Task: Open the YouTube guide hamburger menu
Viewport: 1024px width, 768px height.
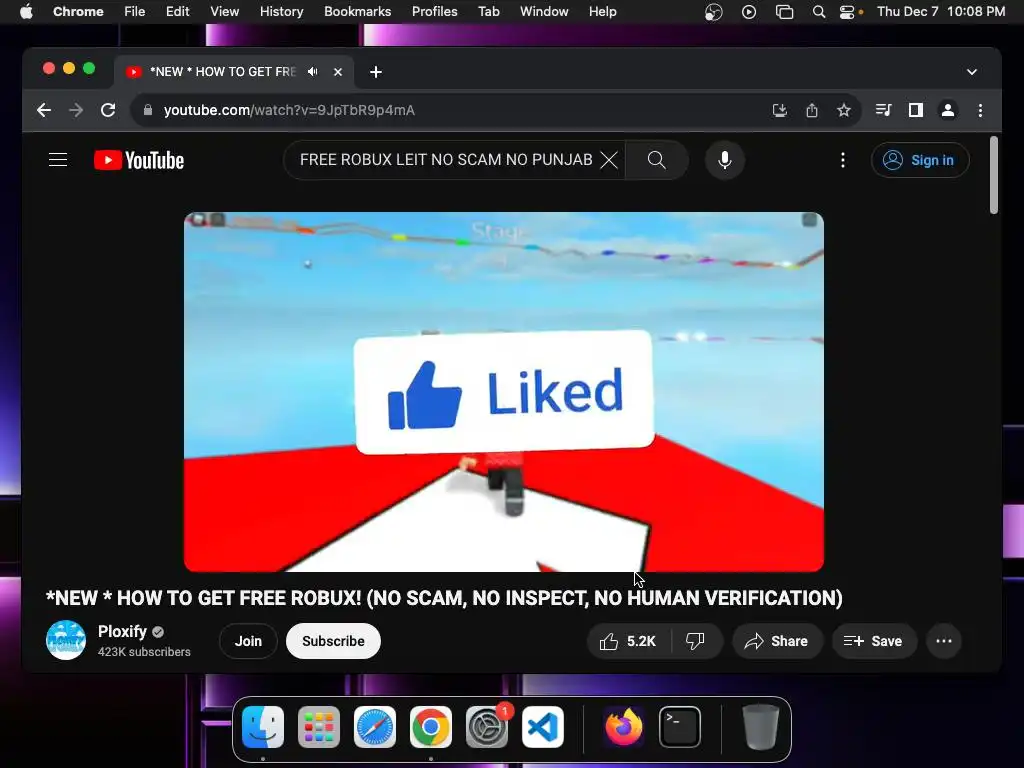Action: 58,160
